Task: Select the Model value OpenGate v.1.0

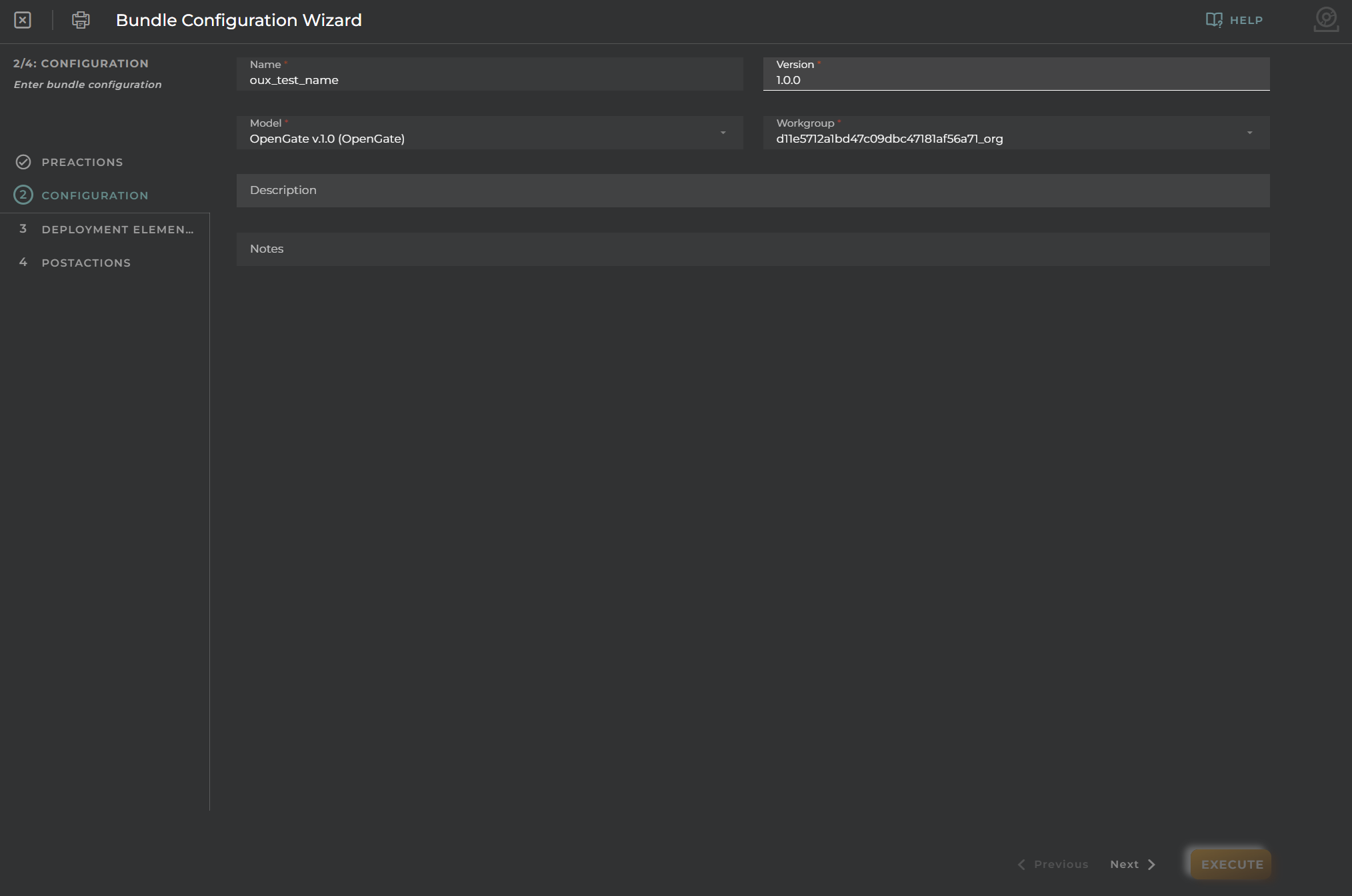Action: [x=327, y=139]
